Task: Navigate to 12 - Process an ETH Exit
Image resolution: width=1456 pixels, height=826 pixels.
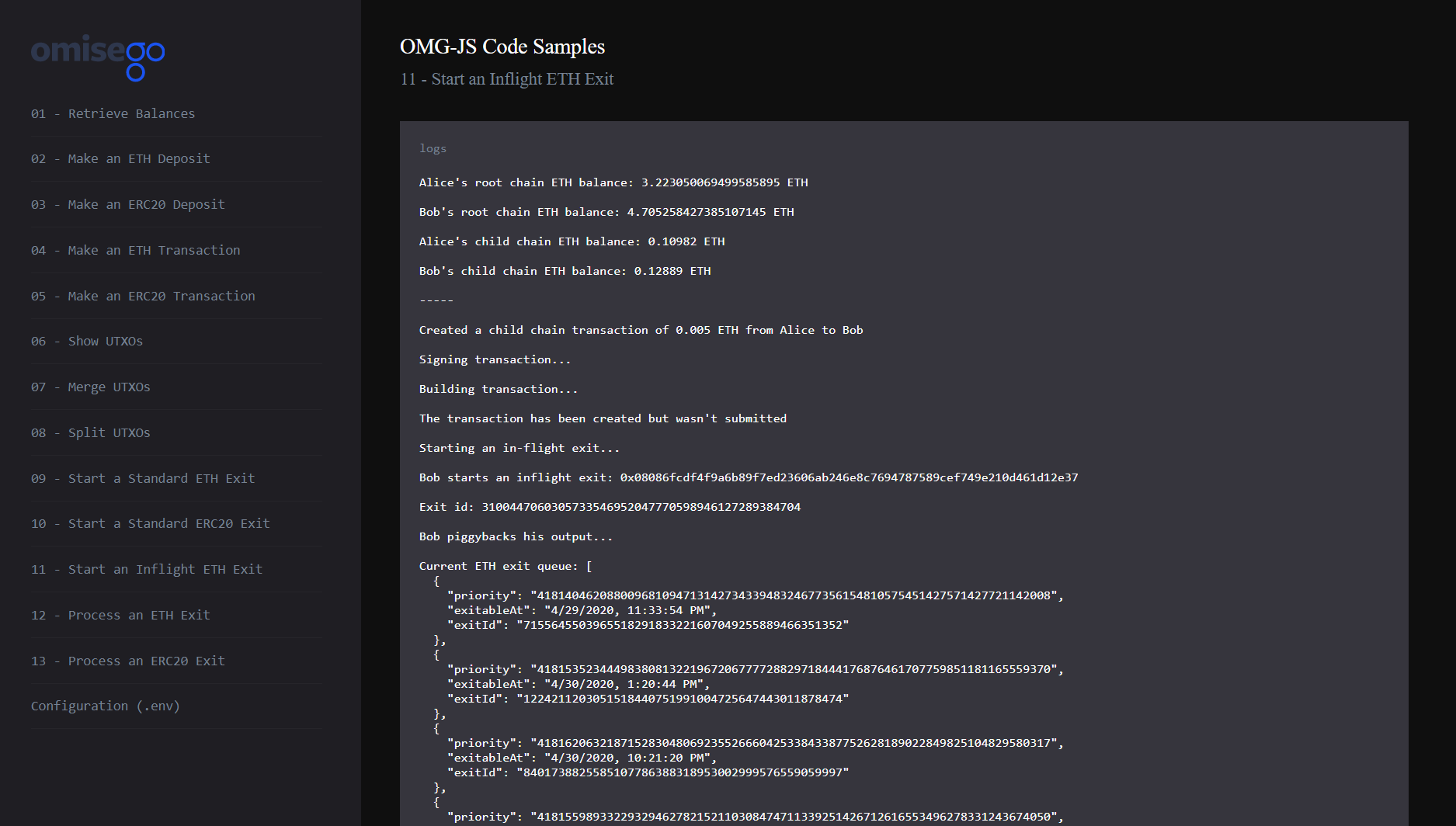Action: tap(120, 615)
